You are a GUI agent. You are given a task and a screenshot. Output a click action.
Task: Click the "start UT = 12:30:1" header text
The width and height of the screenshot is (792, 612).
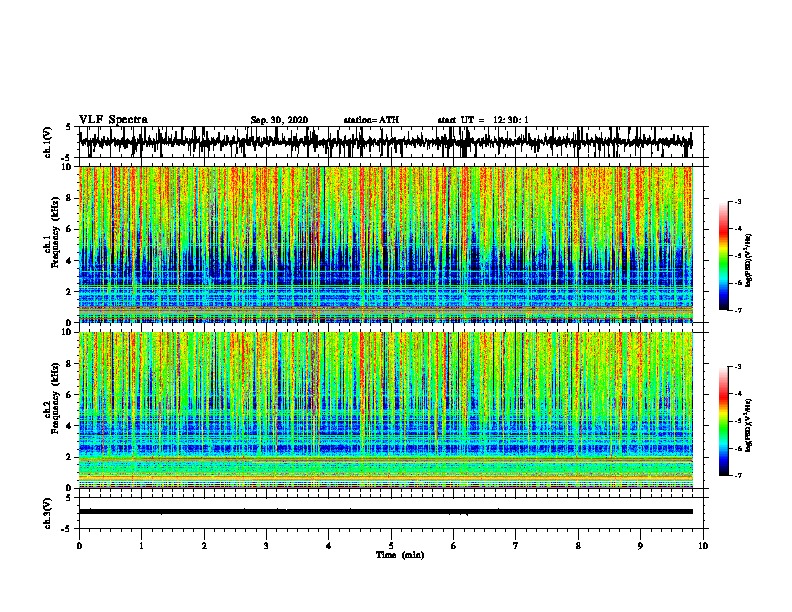483,120
